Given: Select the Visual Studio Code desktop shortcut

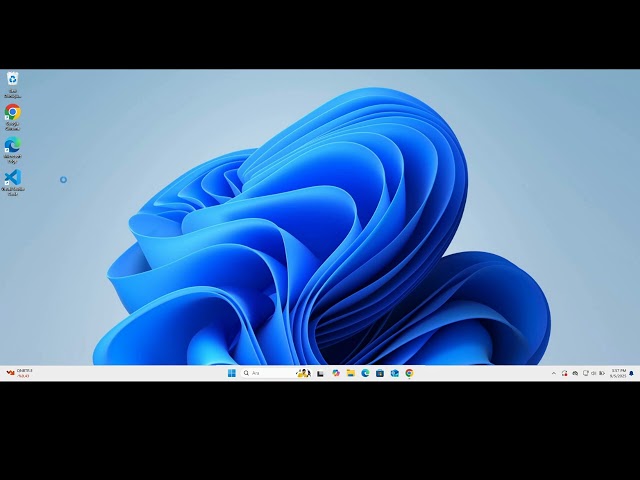Looking at the screenshot, I should [13, 182].
